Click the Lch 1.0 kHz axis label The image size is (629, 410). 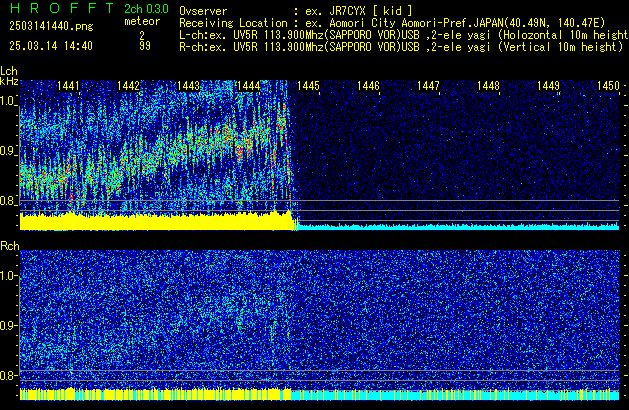coord(8,101)
